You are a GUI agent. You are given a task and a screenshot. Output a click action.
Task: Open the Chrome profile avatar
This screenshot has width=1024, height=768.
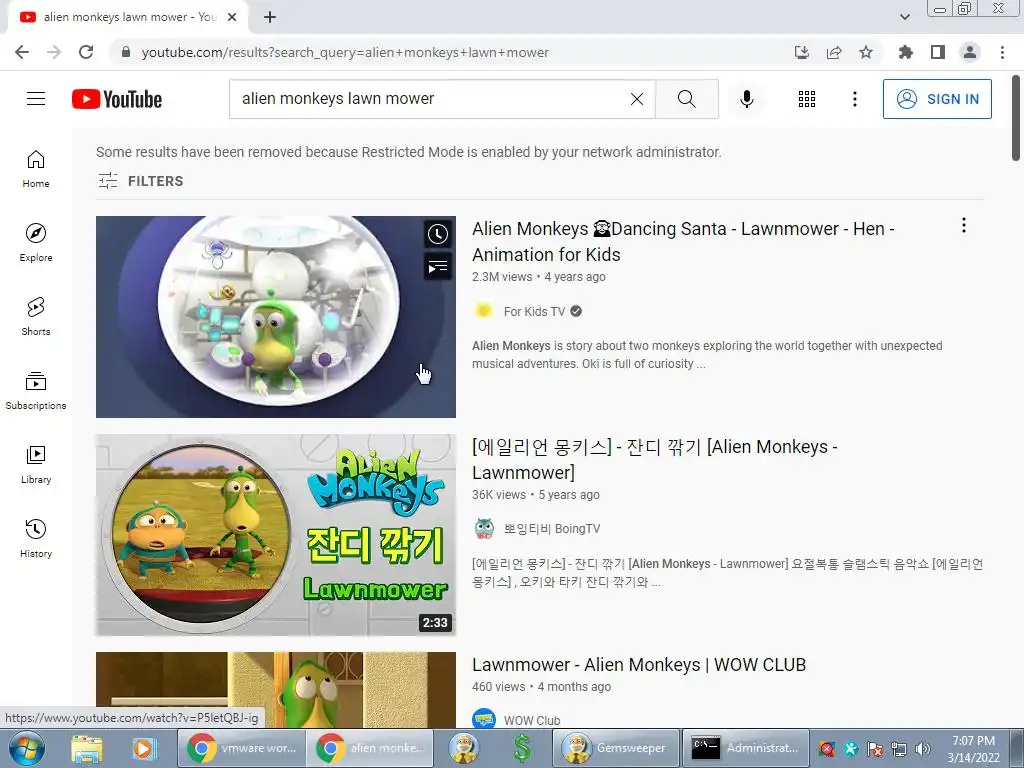[970, 52]
